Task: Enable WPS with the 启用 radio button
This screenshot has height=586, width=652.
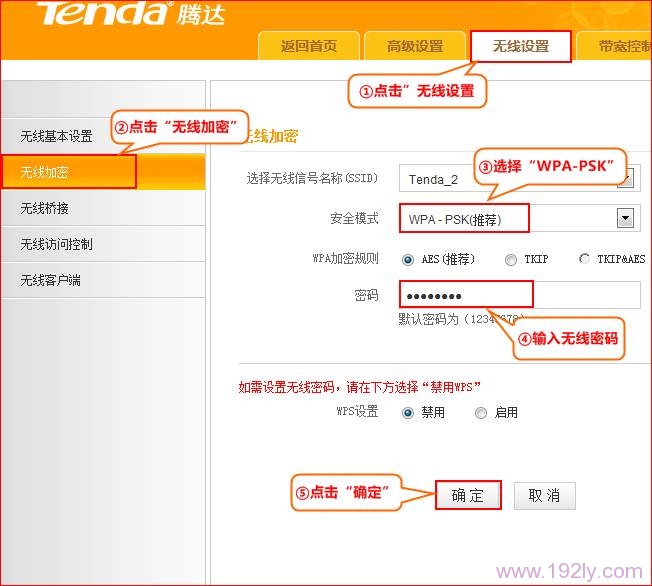Action: point(481,413)
